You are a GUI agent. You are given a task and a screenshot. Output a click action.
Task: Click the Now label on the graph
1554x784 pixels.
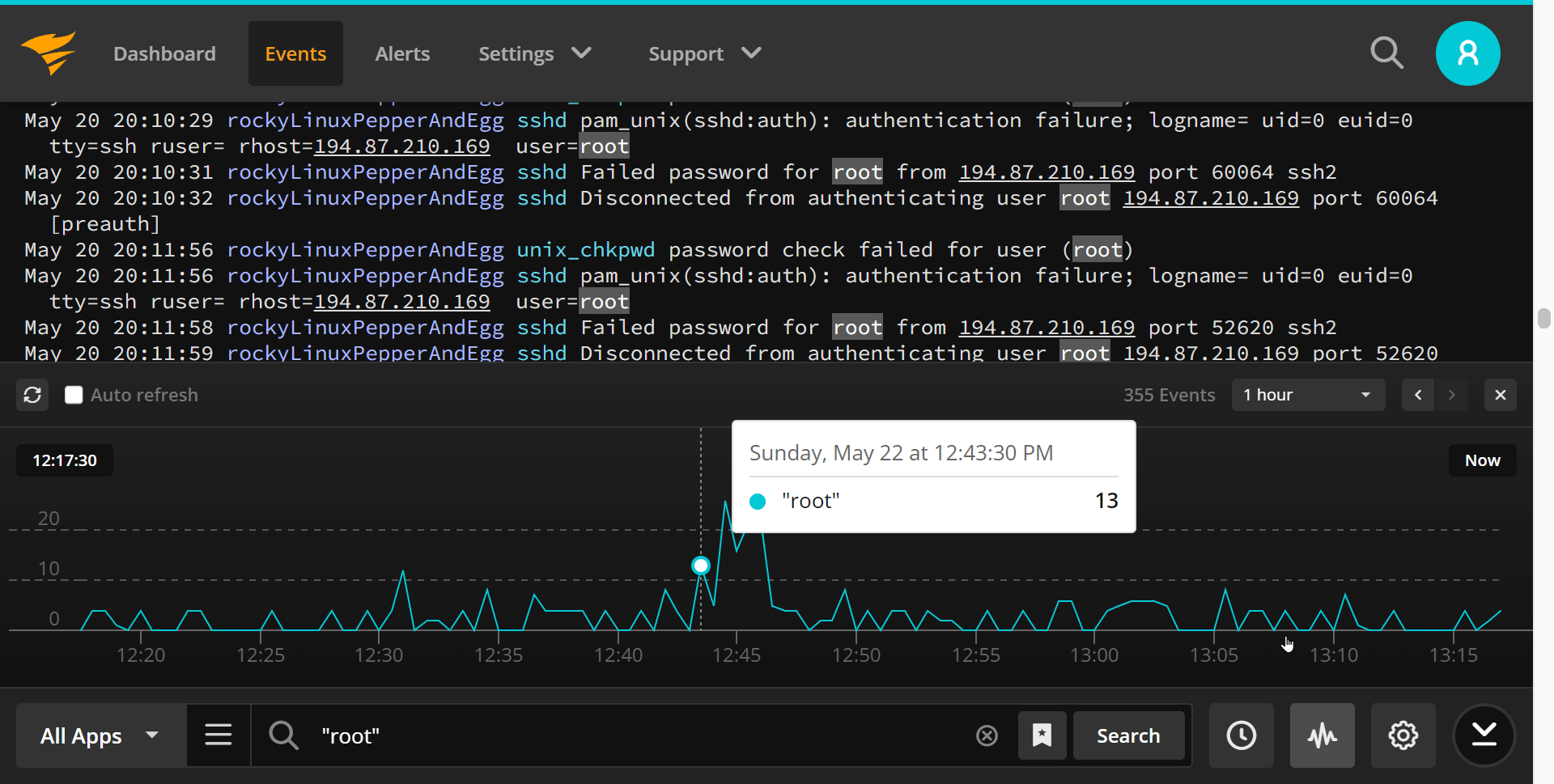point(1482,460)
